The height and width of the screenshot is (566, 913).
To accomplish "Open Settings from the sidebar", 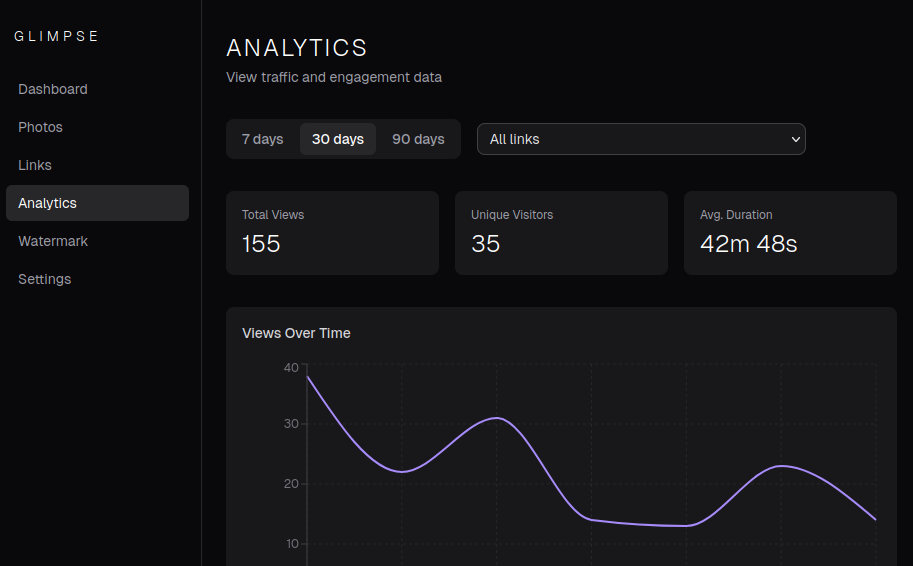I will click(x=45, y=279).
